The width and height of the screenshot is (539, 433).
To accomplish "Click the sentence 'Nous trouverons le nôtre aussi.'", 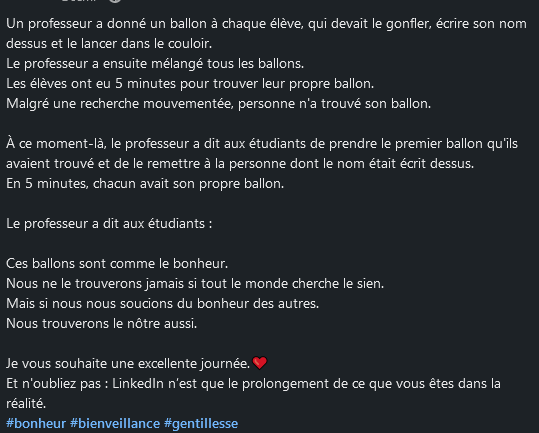I will [x=101, y=323].
